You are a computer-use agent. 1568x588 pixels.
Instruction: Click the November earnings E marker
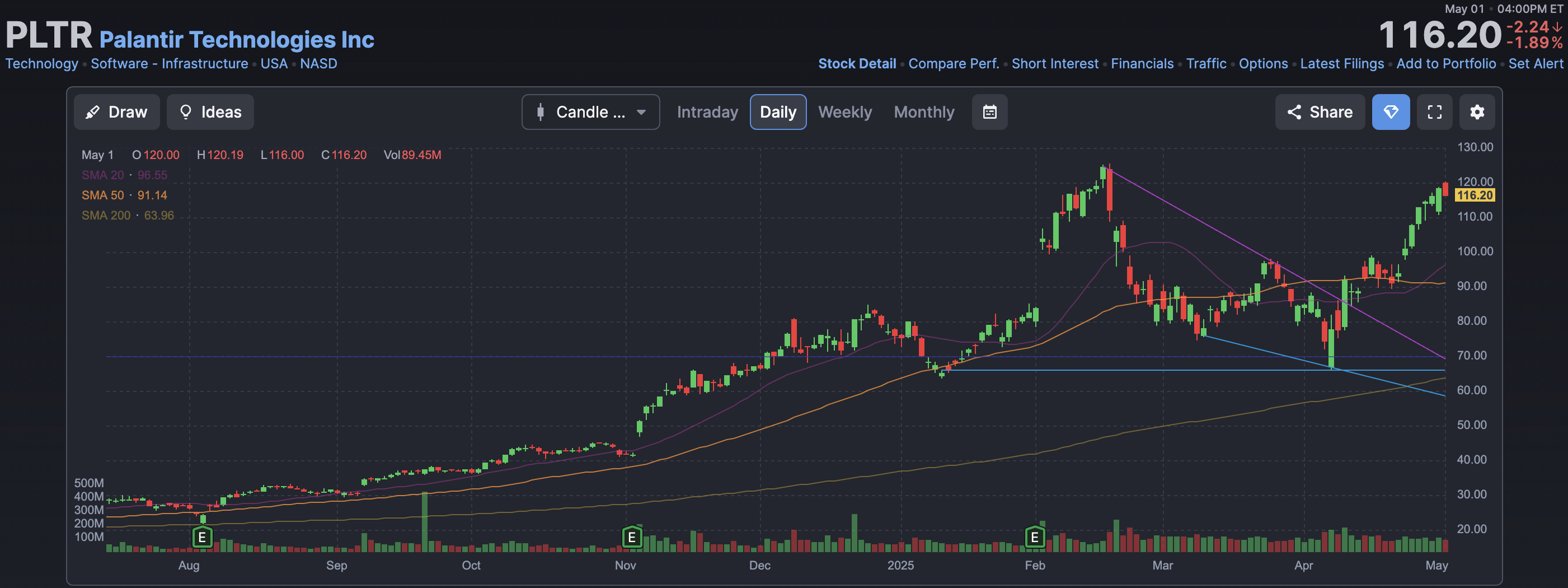[x=632, y=538]
